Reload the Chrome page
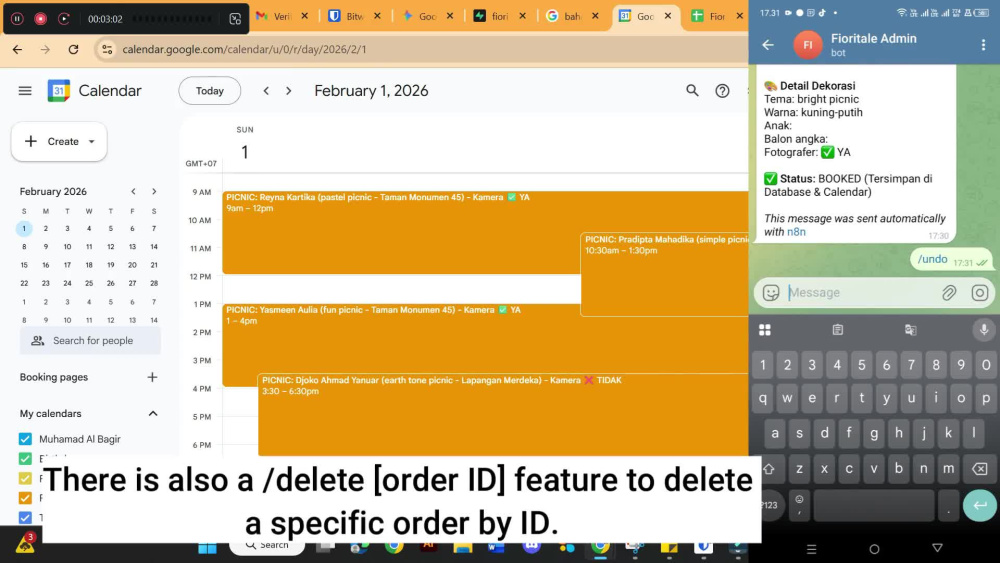Viewport: 1000px width, 563px height. click(x=73, y=49)
